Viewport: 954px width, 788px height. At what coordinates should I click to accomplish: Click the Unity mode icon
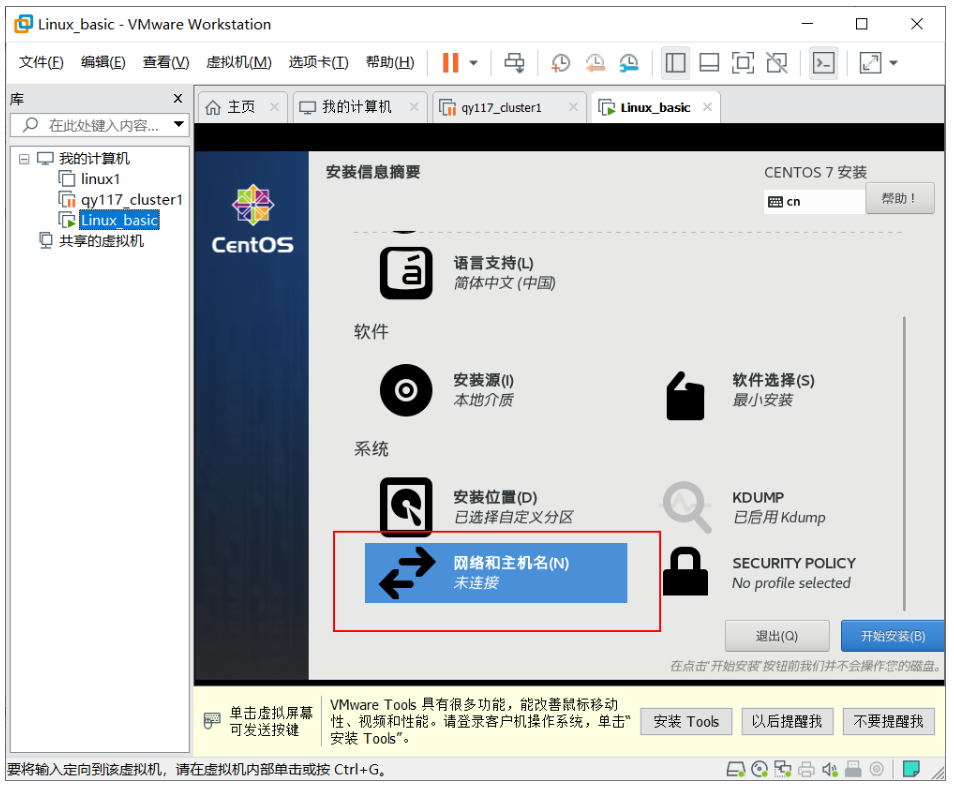(776, 63)
